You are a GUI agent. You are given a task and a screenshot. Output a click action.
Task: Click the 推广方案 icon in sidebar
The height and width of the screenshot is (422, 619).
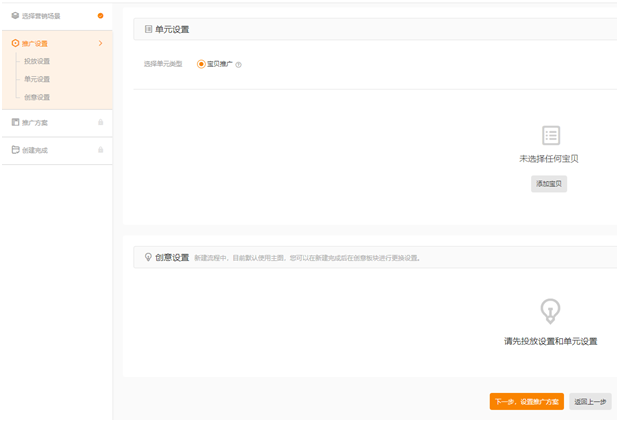click(15, 122)
